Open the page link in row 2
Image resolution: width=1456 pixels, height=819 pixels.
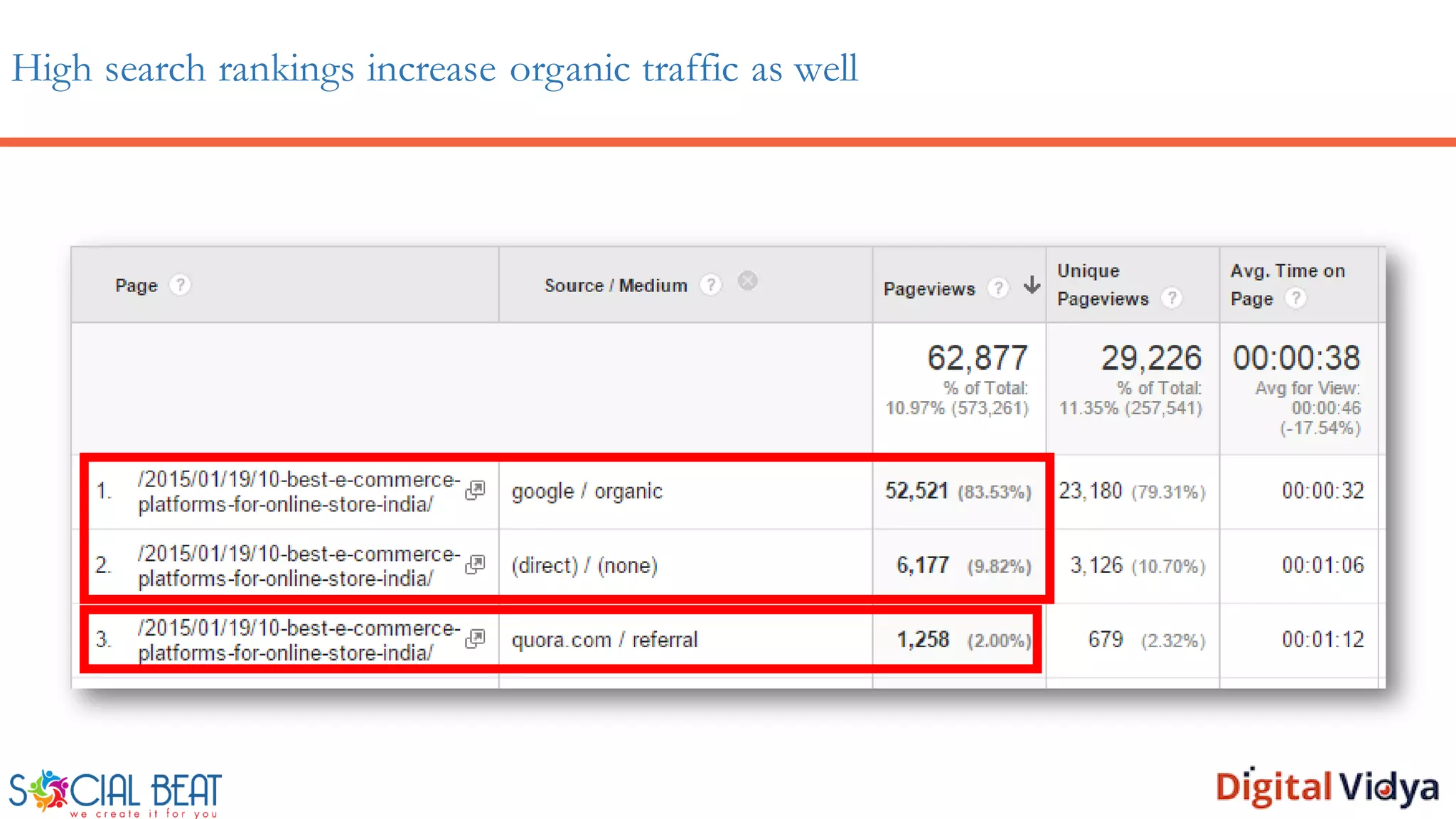coord(299,566)
